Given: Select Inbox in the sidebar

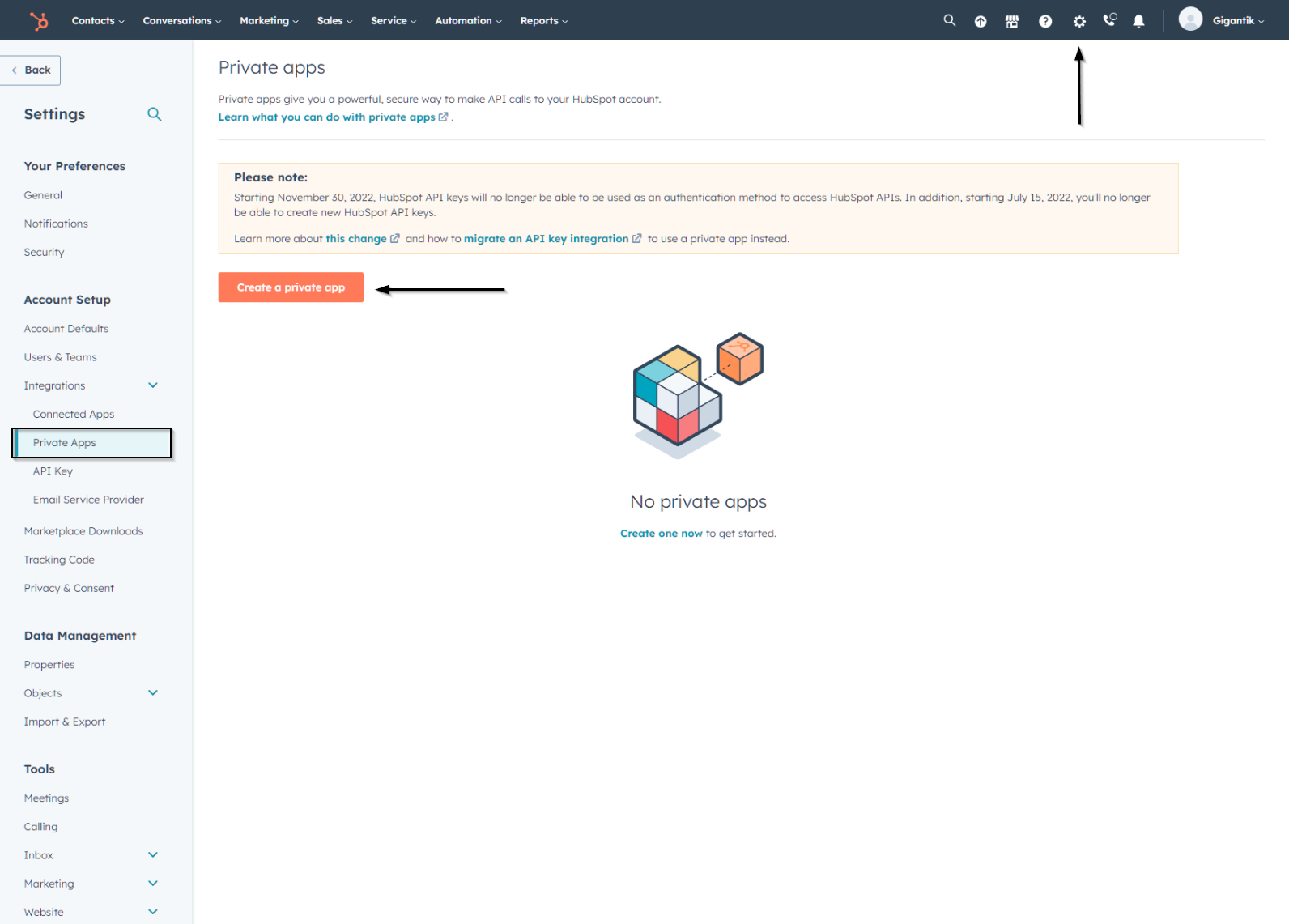Looking at the screenshot, I should [39, 856].
